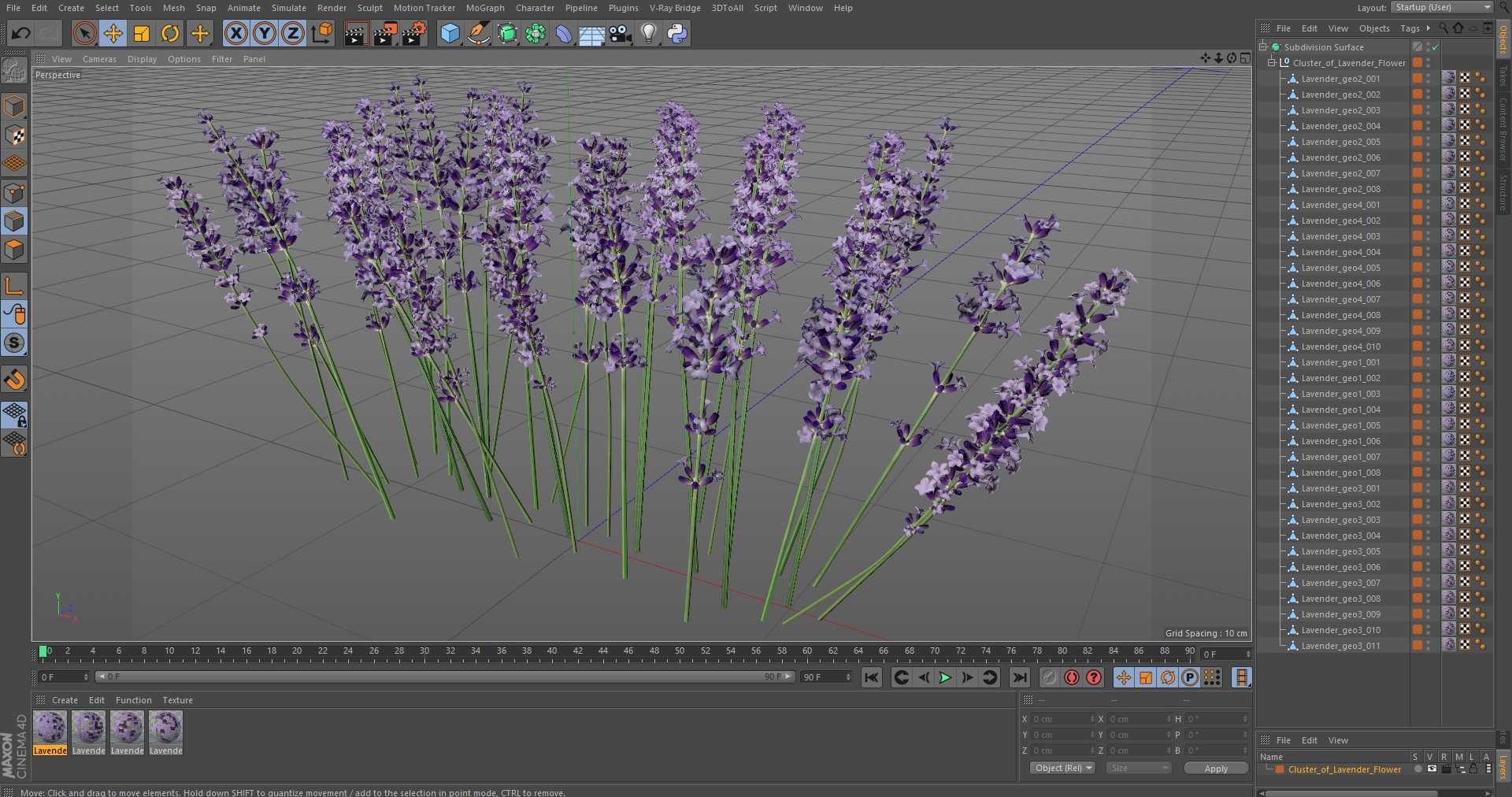This screenshot has height=797, width=1512.
Task: Click the Magnet tool icon
Action: 14,380
